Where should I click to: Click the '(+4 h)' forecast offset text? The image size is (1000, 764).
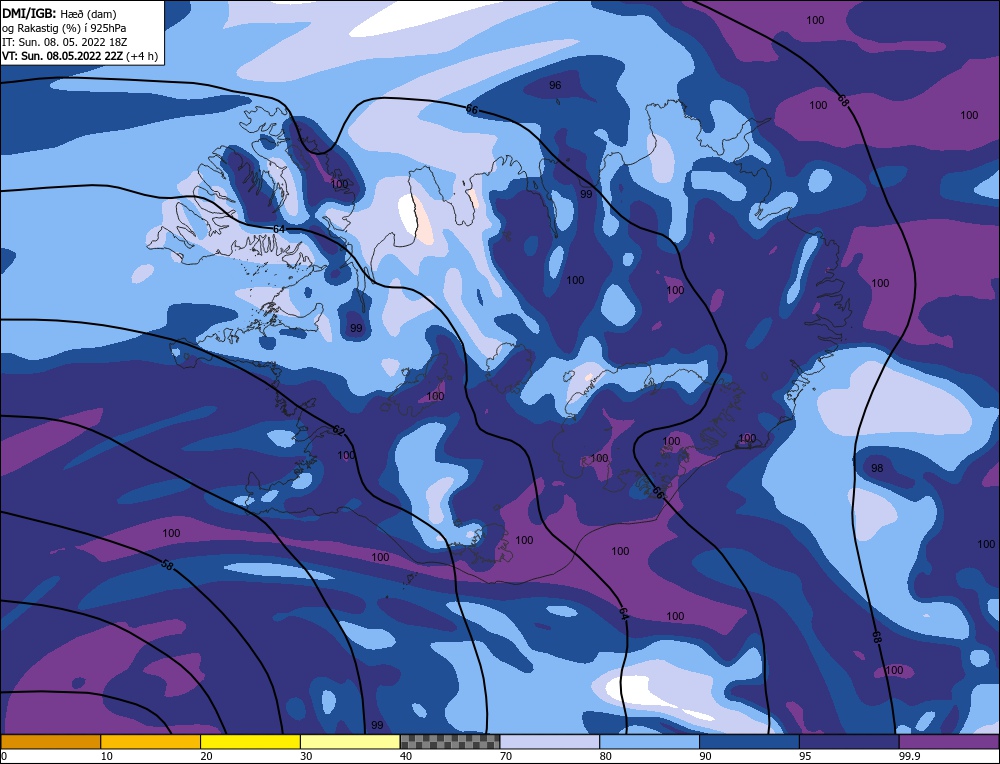142,56
